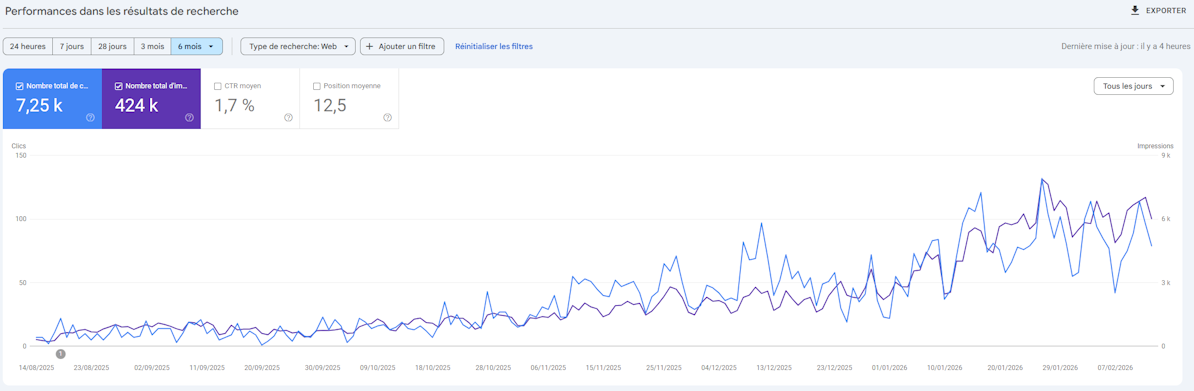Click the Impressions axis title
Image resolution: width=1194 pixels, height=391 pixels.
tap(1155, 146)
